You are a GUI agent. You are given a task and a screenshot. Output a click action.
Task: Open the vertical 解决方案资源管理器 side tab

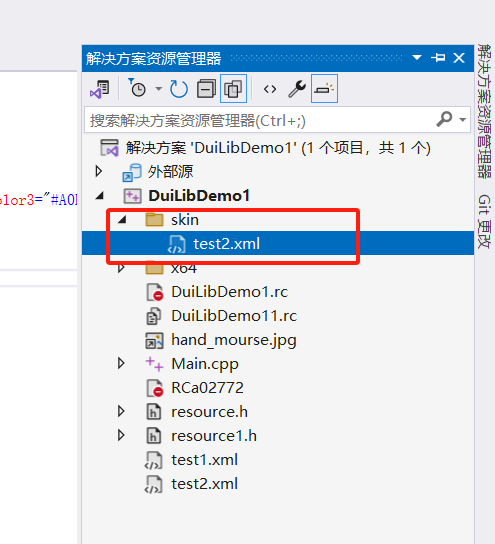(484, 111)
